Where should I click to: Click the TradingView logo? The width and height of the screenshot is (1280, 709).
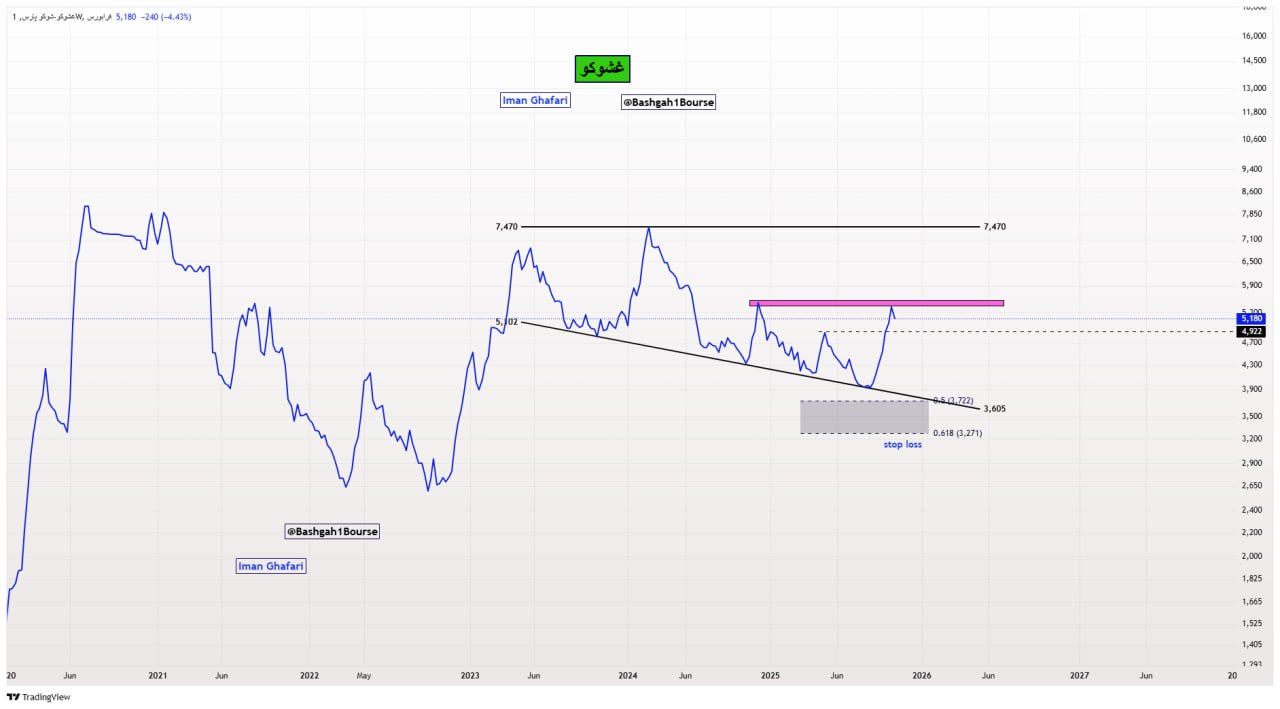pos(39,697)
